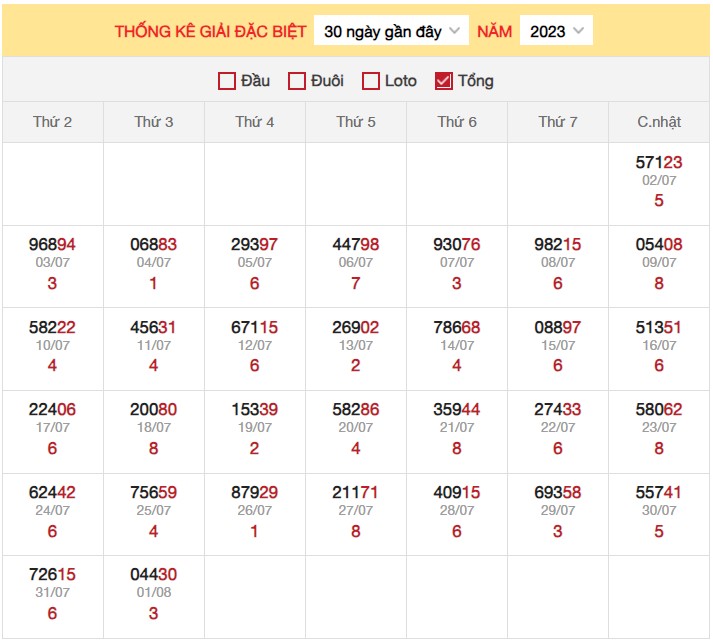Click result 58286 dated 20/07
The width and height of the screenshot is (713, 641).
pyautogui.click(x=356, y=410)
